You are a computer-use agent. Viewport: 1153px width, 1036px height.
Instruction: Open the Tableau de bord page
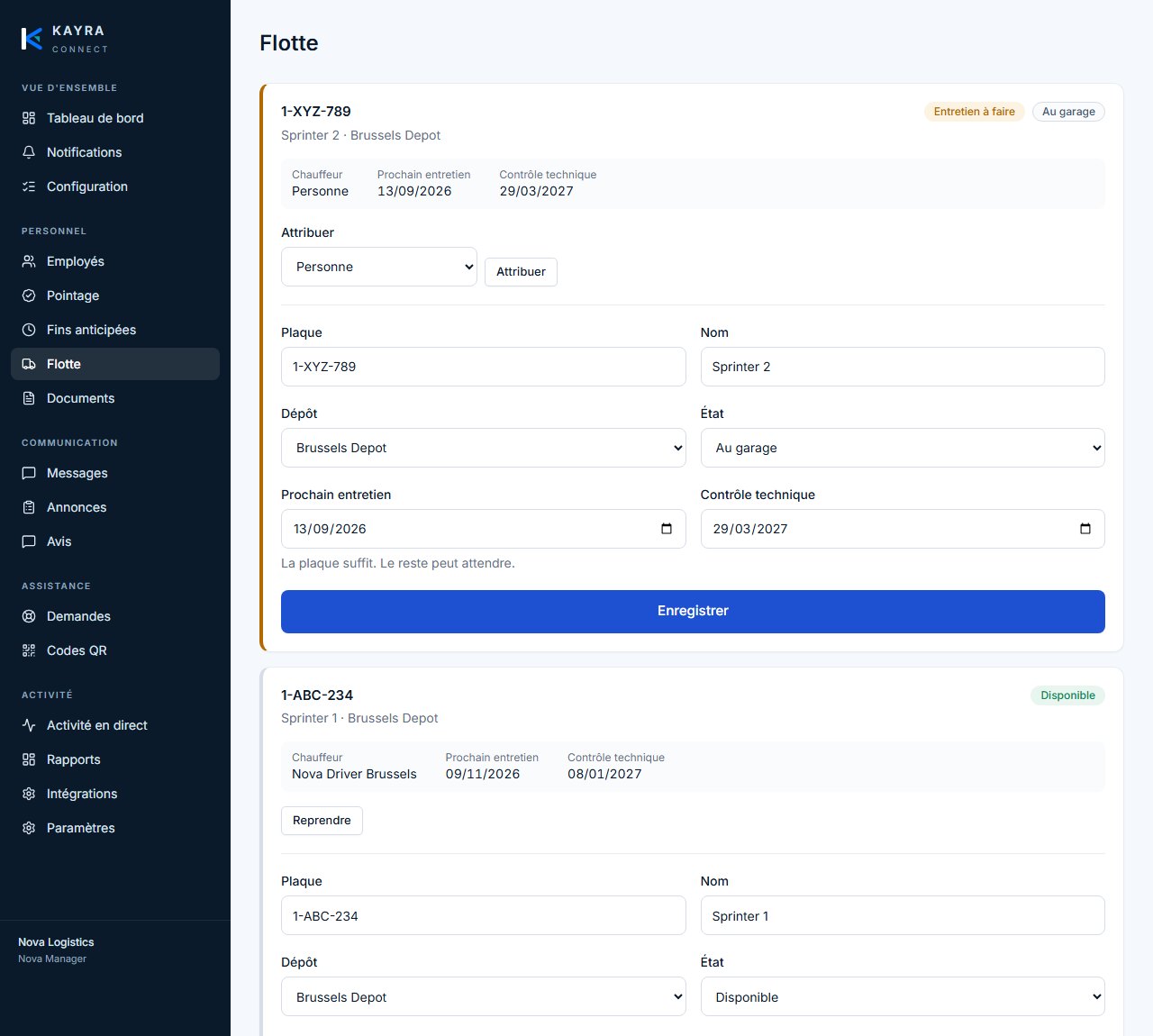(115, 118)
